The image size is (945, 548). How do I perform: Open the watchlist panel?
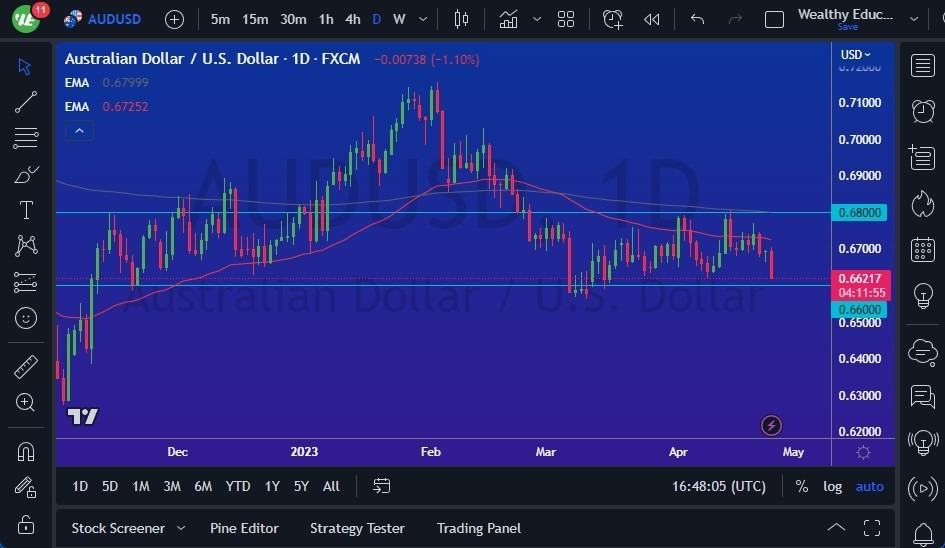click(923, 65)
